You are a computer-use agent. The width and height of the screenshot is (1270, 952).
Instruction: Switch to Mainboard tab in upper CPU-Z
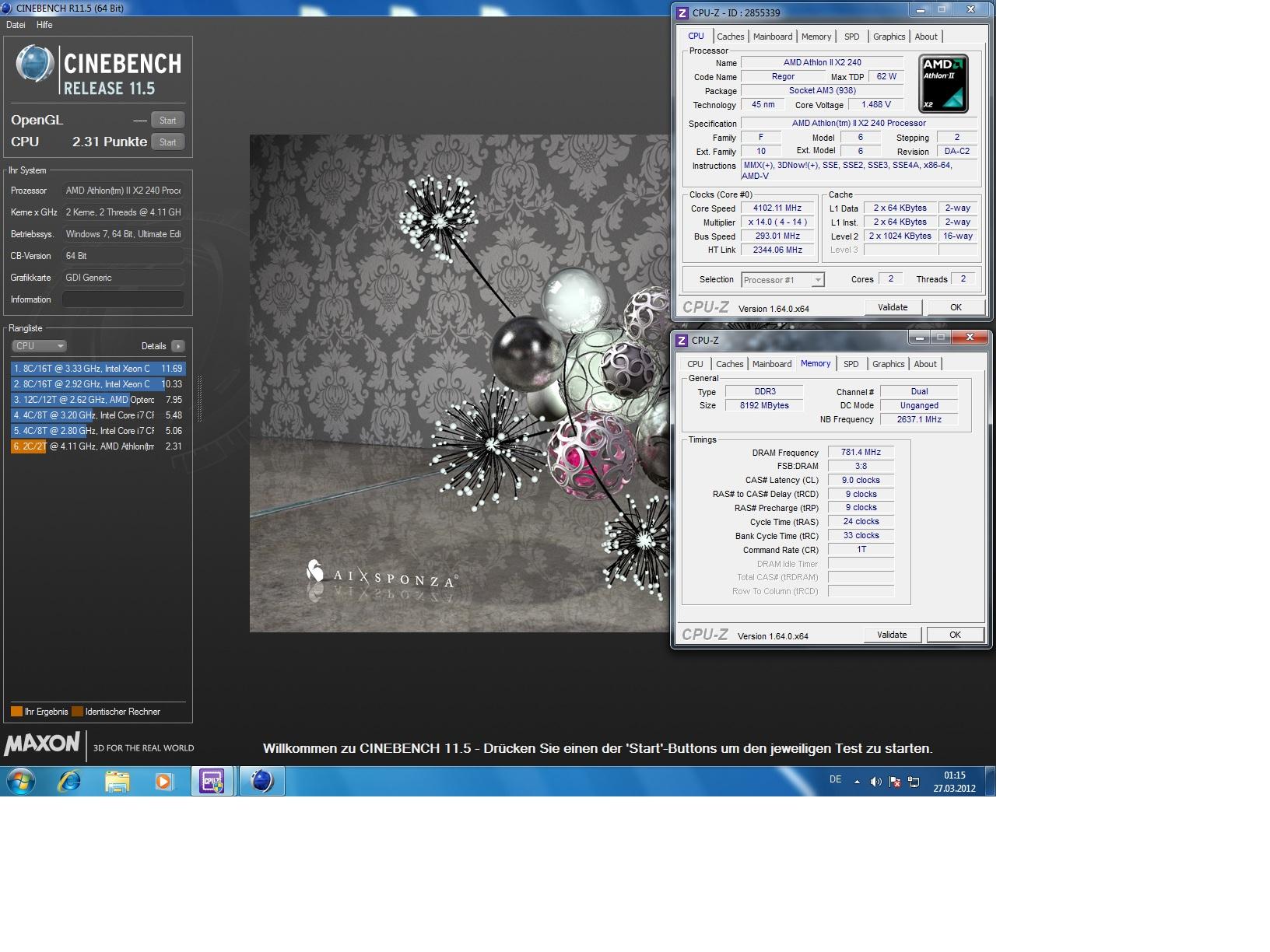pyautogui.click(x=773, y=37)
